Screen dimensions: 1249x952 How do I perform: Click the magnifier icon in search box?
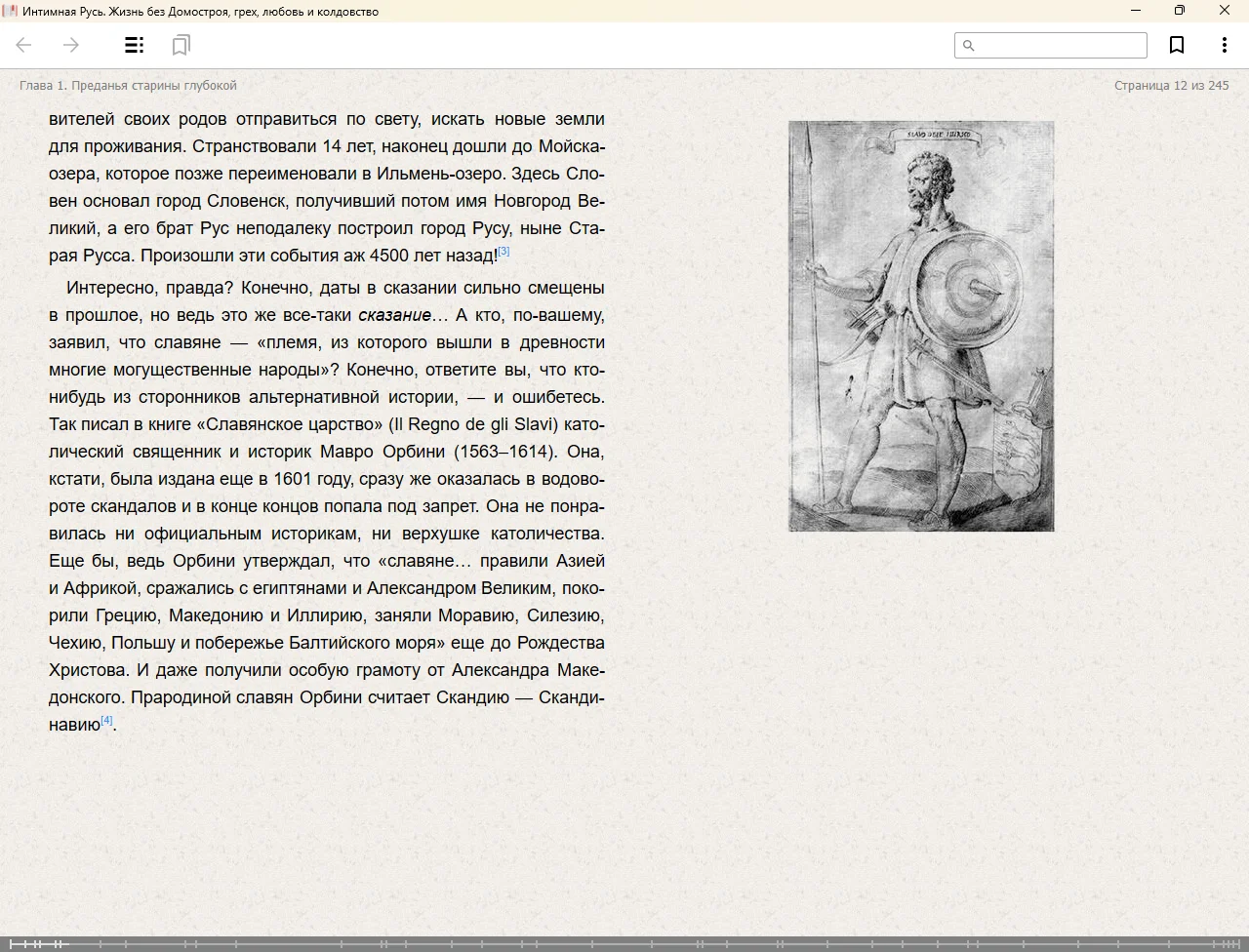point(969,46)
